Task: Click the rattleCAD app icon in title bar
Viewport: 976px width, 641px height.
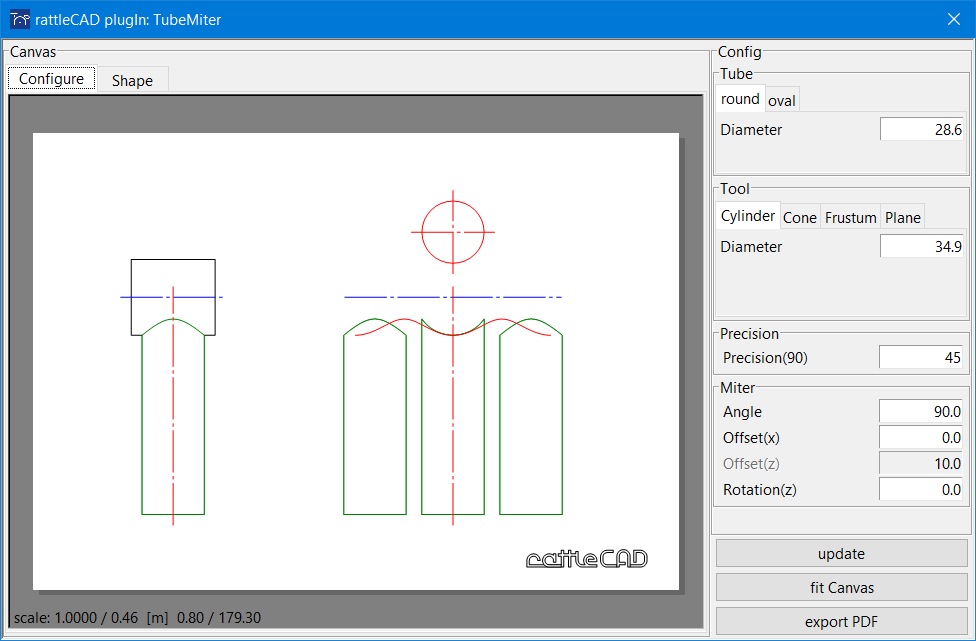Action: [x=20, y=19]
